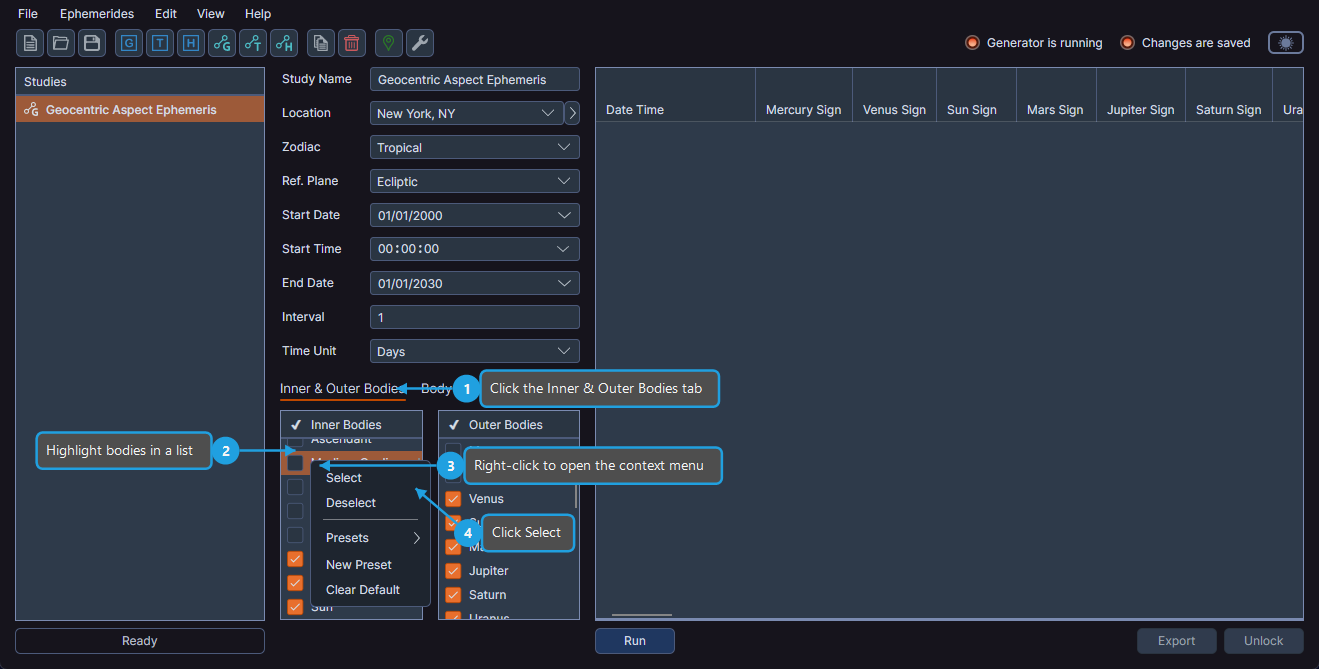This screenshot has height=669, width=1319.
Task: Create a Heliocentric ephemeris with the H icon
Action: point(190,43)
